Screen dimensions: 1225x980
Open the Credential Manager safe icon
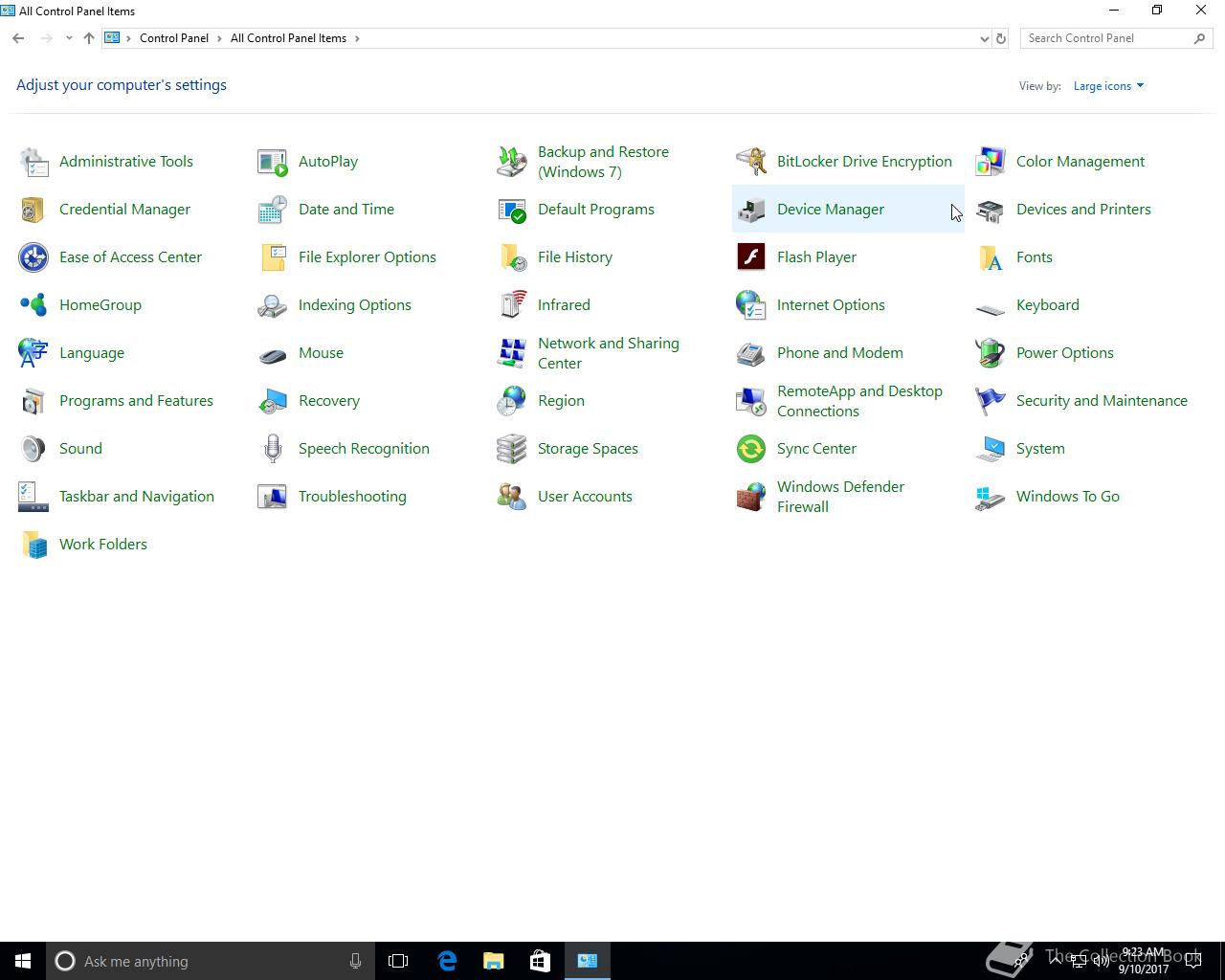[33, 210]
